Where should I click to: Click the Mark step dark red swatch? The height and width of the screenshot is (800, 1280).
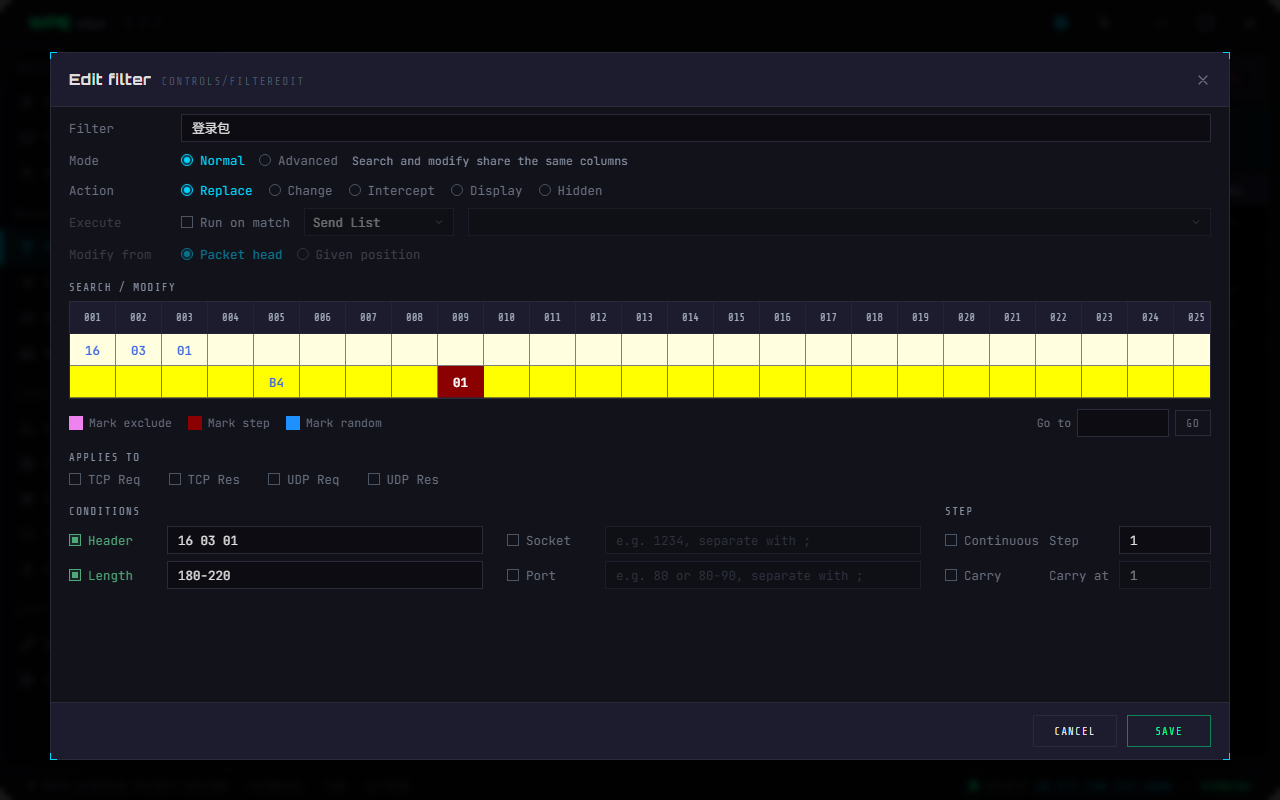pyautogui.click(x=195, y=423)
